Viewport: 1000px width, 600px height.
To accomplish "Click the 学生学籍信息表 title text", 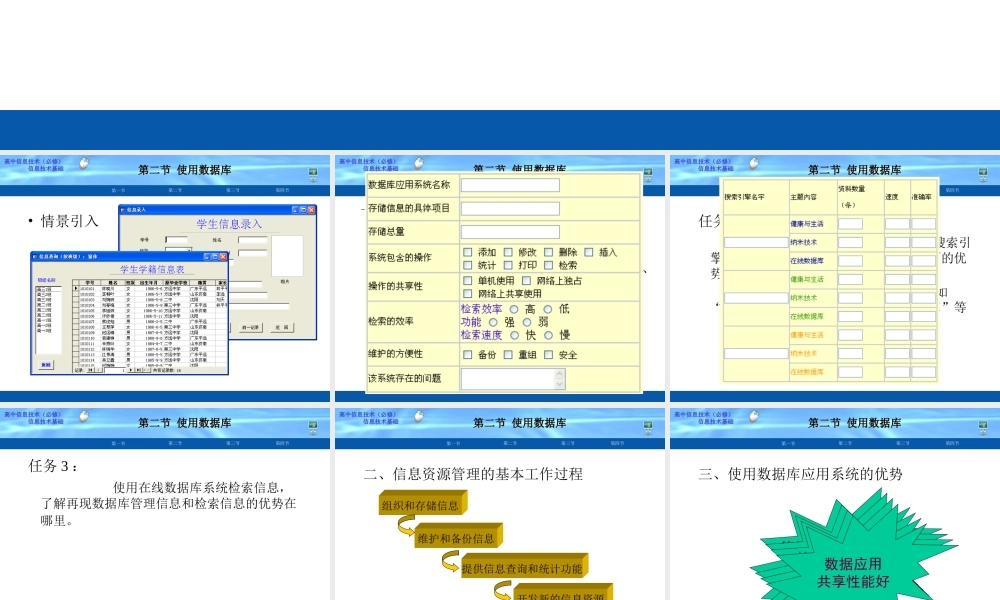I will tap(152, 270).
